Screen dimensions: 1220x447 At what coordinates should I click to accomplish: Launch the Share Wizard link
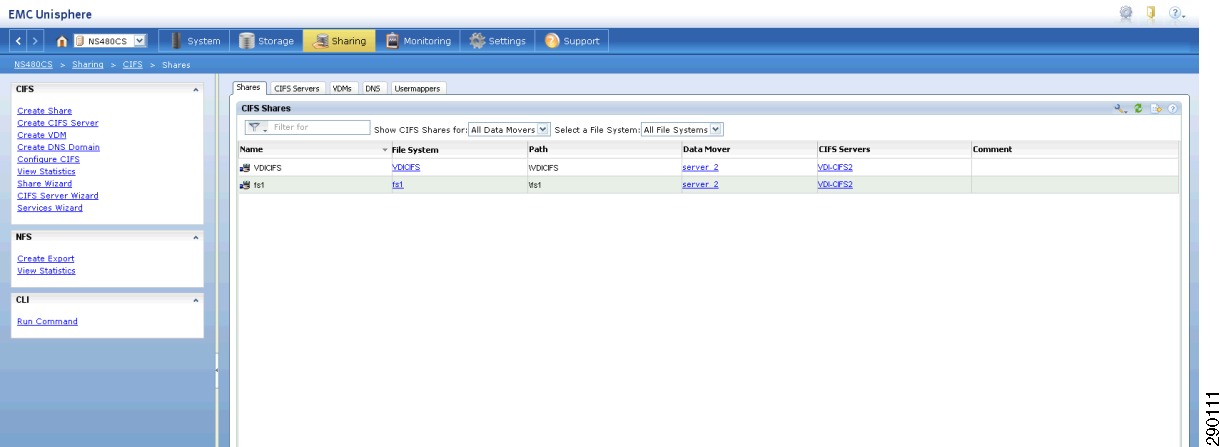tap(43, 183)
